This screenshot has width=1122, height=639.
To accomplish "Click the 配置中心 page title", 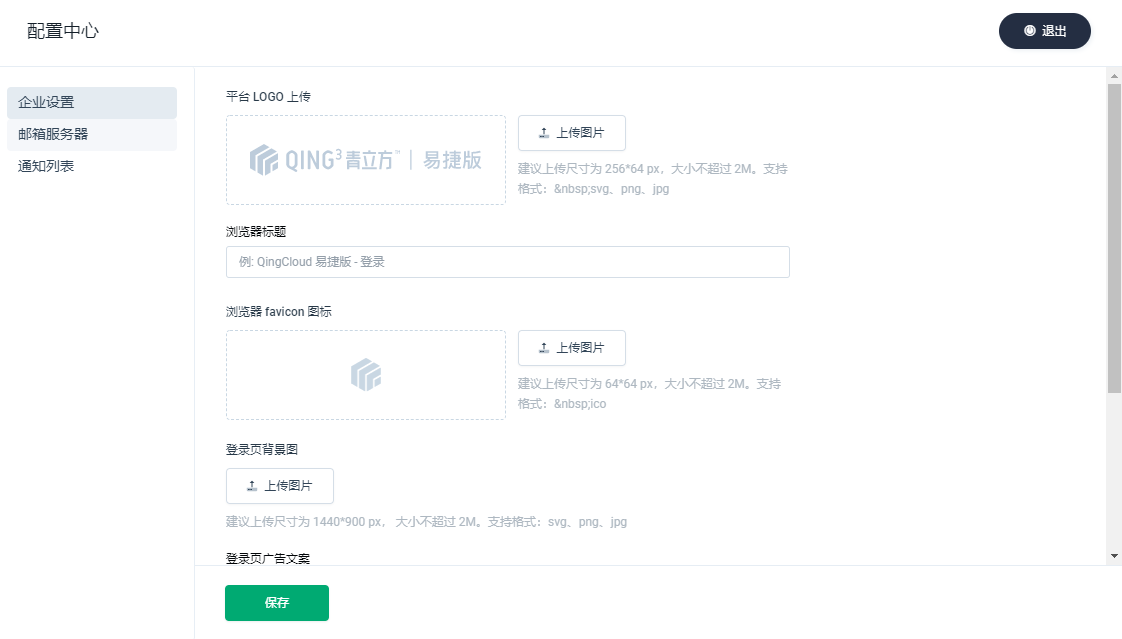I will click(x=63, y=31).
